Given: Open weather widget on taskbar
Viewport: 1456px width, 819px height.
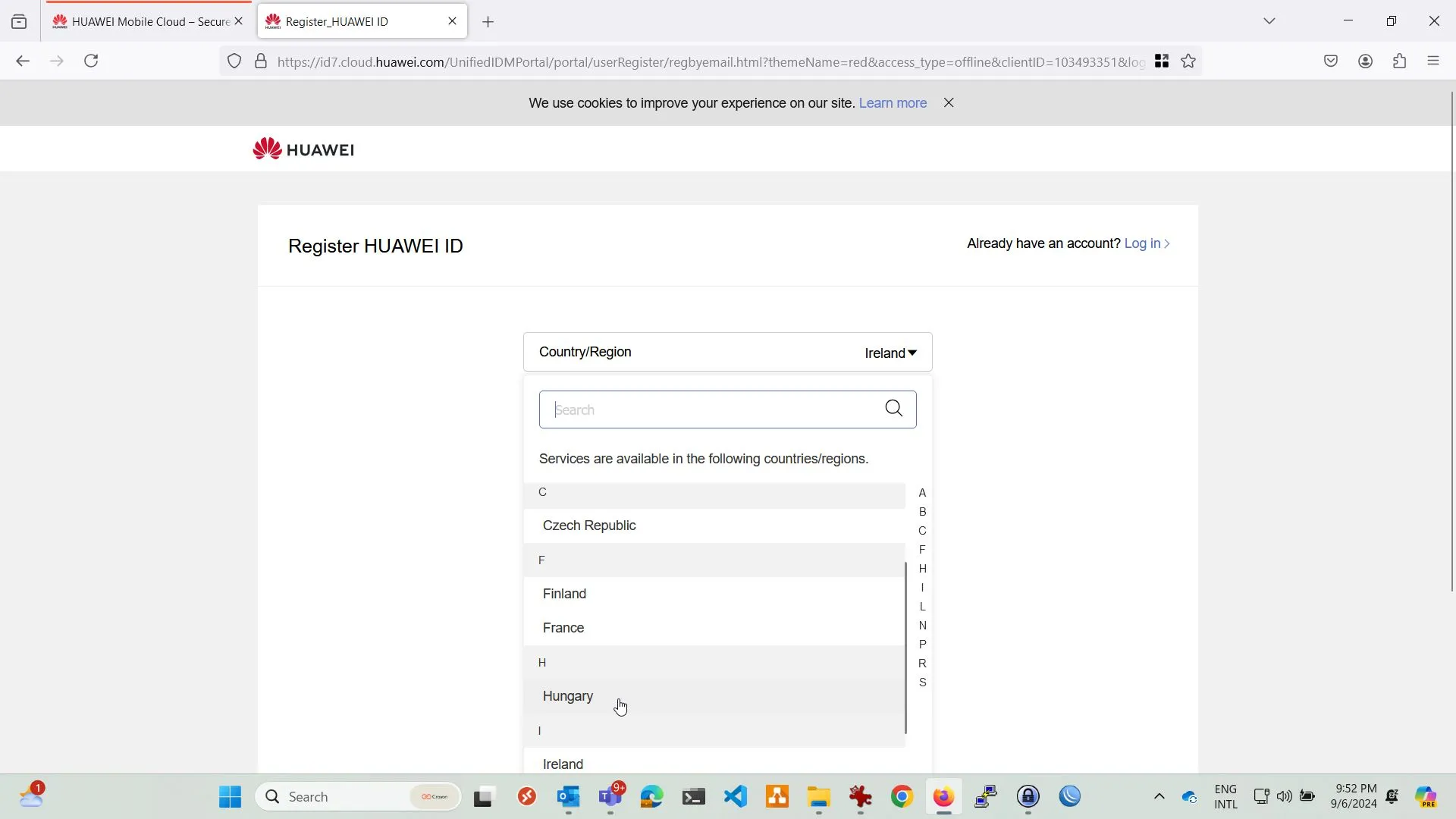Looking at the screenshot, I should point(32,795).
